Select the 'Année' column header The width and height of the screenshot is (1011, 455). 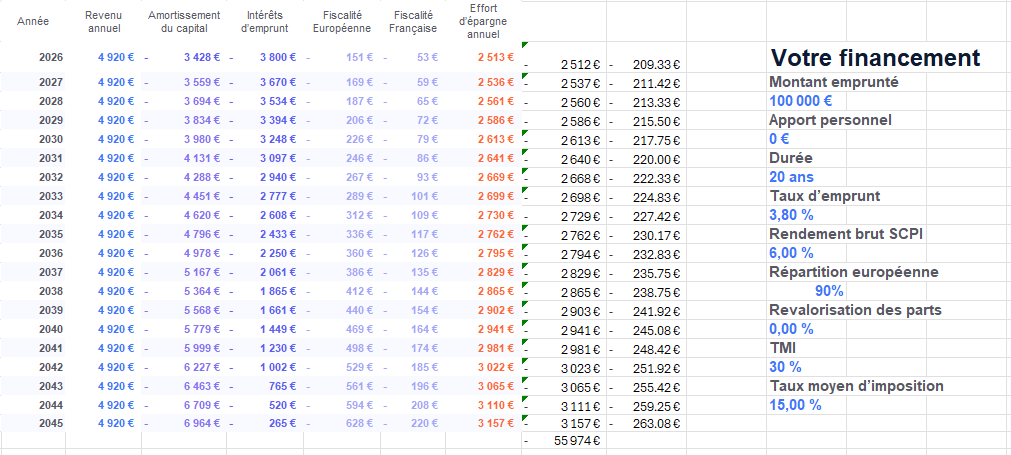coord(20,21)
